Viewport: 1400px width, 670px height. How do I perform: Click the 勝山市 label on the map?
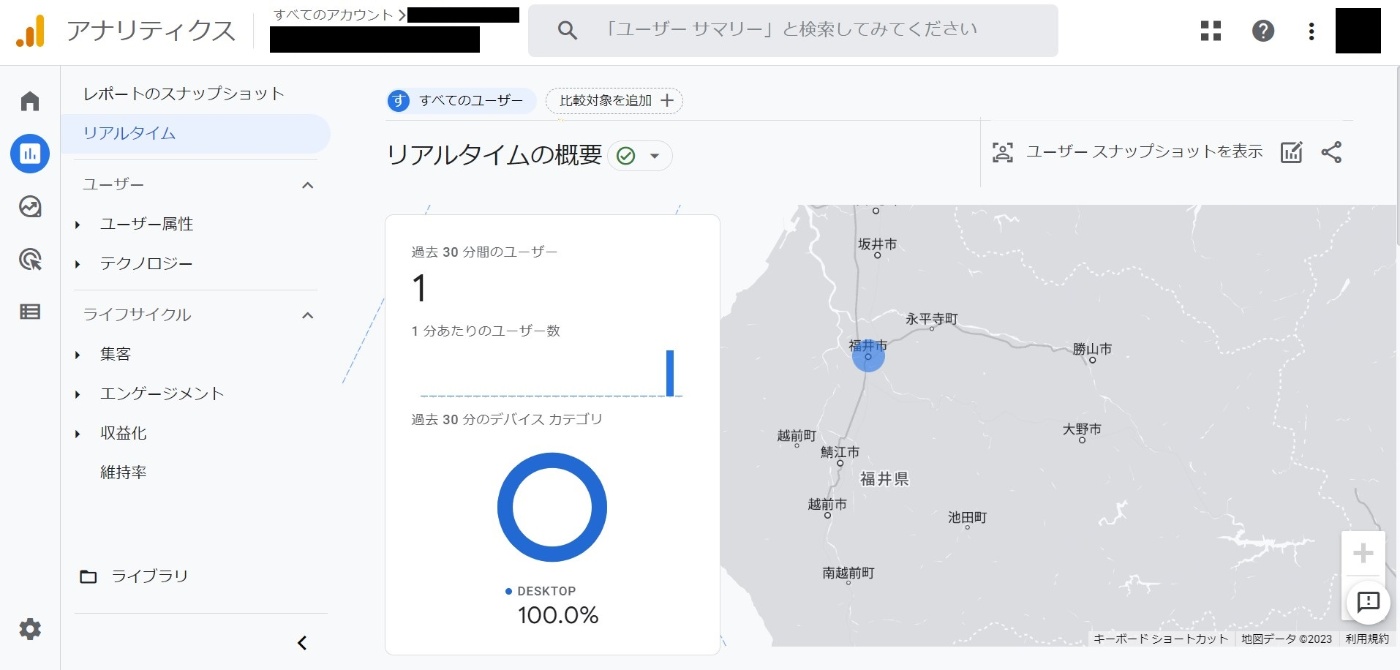click(x=1092, y=348)
